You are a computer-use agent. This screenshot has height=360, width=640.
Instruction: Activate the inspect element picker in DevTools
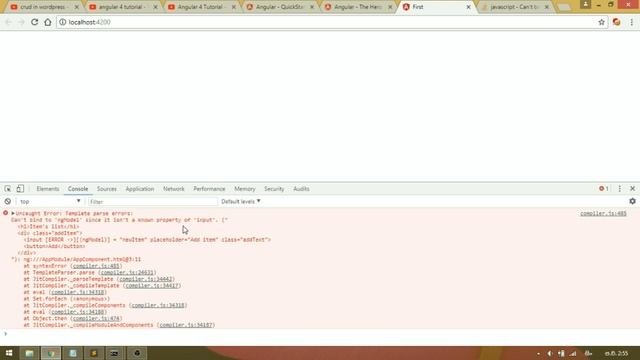8,189
